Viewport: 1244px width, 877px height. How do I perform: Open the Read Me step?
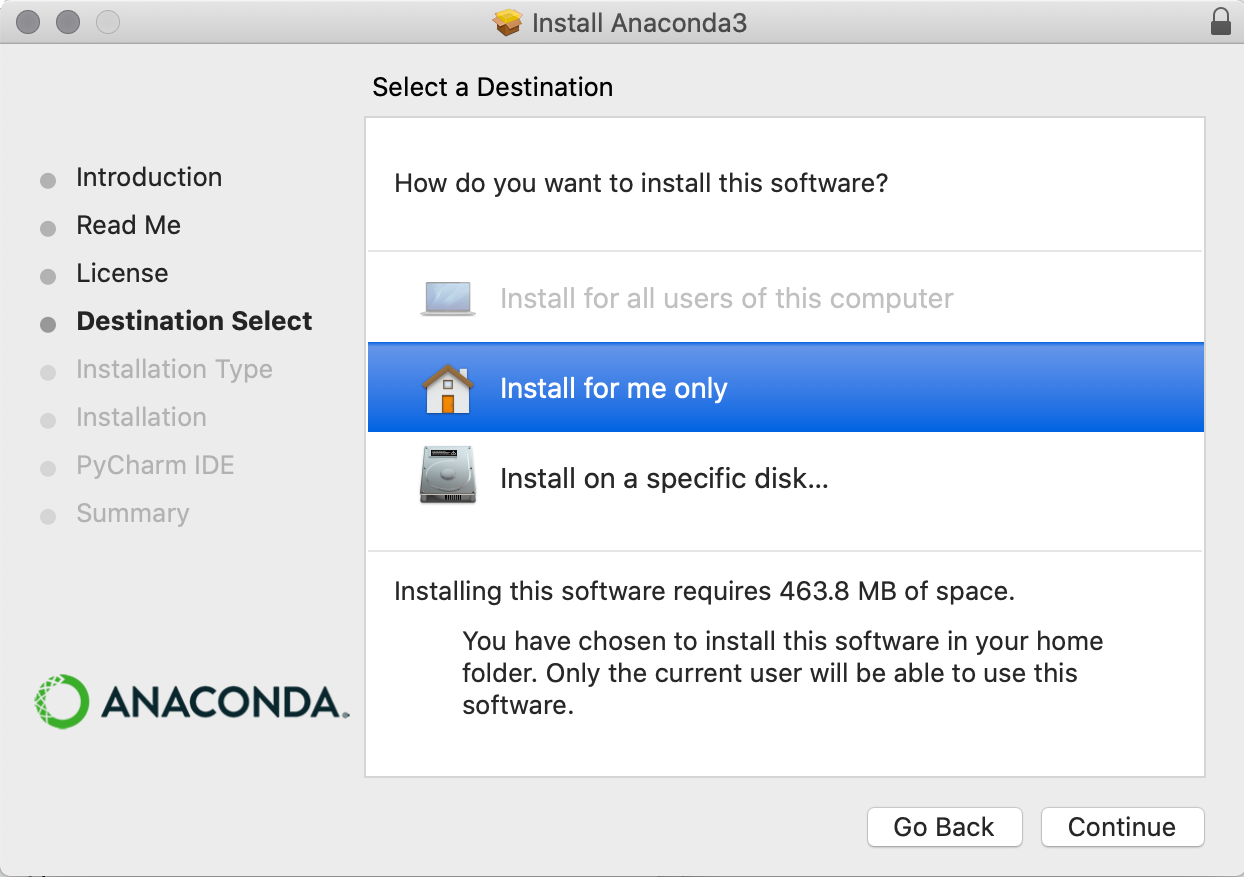[128, 226]
